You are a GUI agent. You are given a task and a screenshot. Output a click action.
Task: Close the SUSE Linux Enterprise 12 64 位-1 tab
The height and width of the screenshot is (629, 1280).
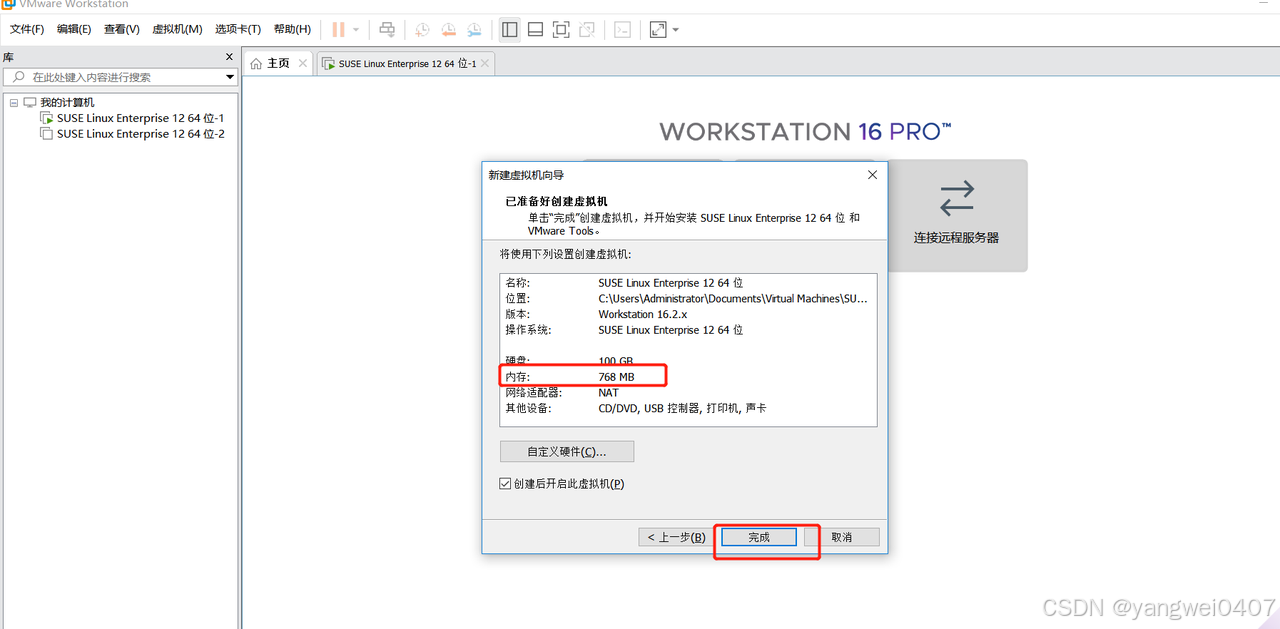click(485, 64)
